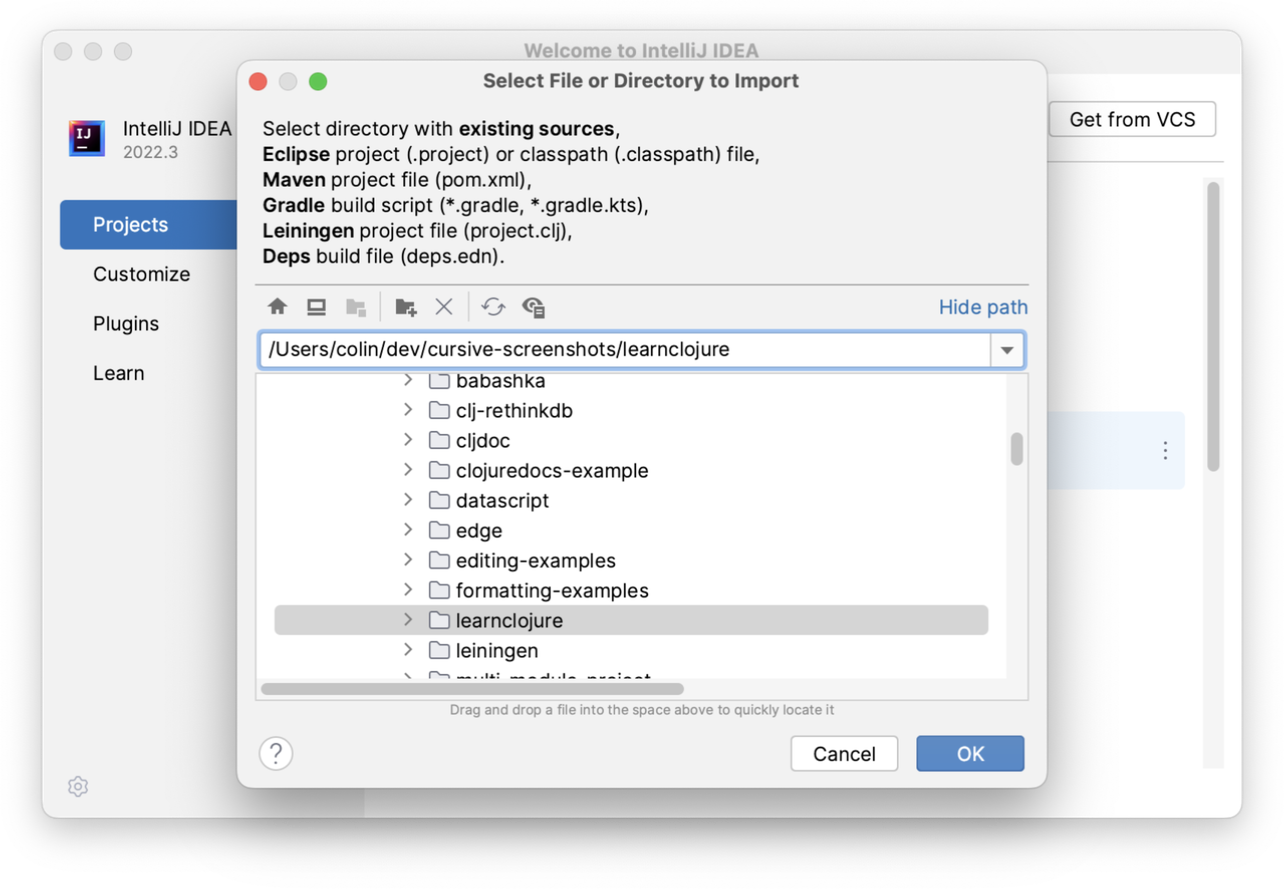Open the Customize tab
The height and width of the screenshot is (889, 1284).
pos(141,274)
